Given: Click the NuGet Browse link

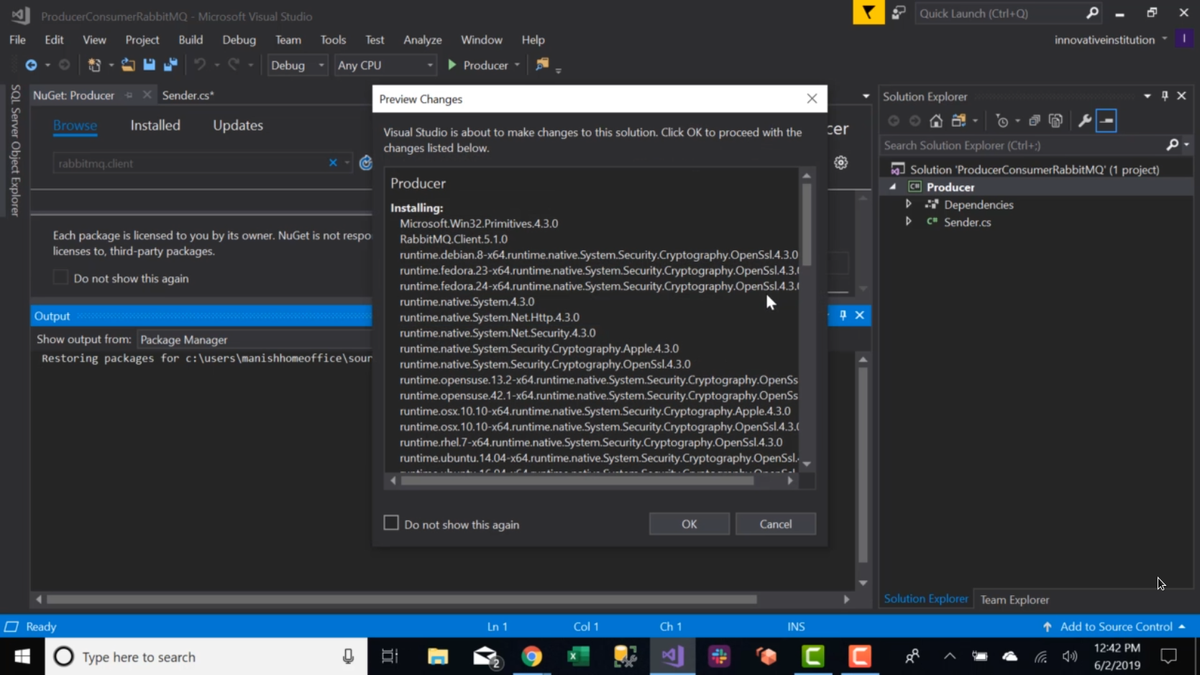Looking at the screenshot, I should point(75,125).
